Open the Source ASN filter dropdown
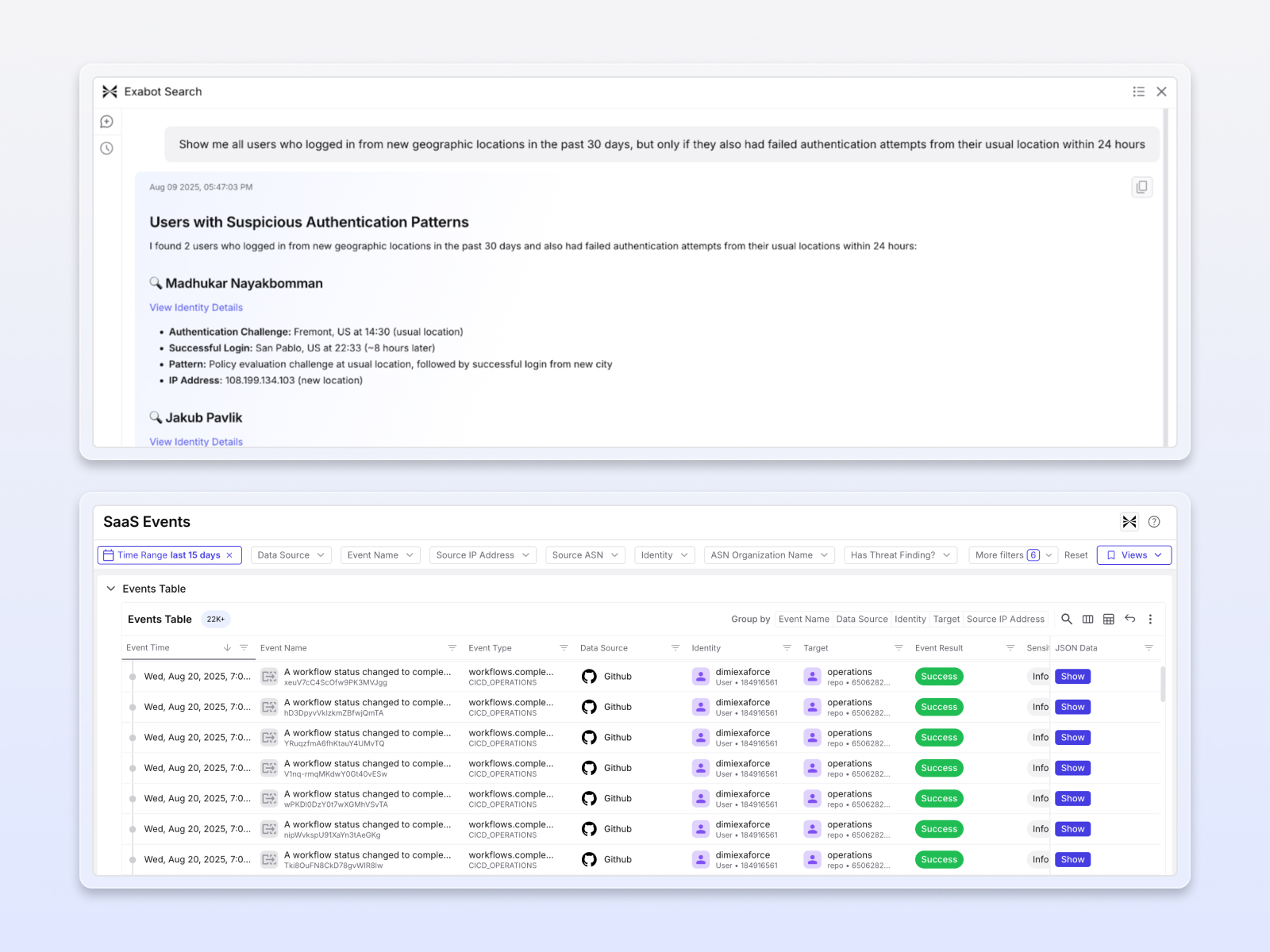Screen dimensions: 1270x952 (x=585, y=555)
